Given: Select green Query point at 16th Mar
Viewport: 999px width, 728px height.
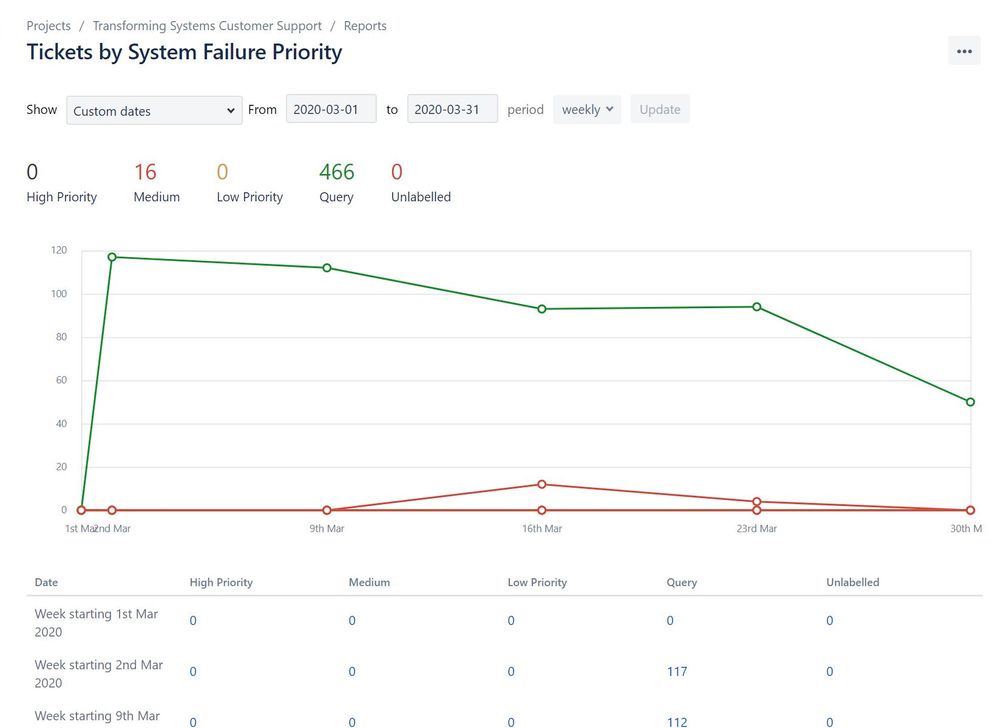Looking at the screenshot, I should click(x=542, y=309).
